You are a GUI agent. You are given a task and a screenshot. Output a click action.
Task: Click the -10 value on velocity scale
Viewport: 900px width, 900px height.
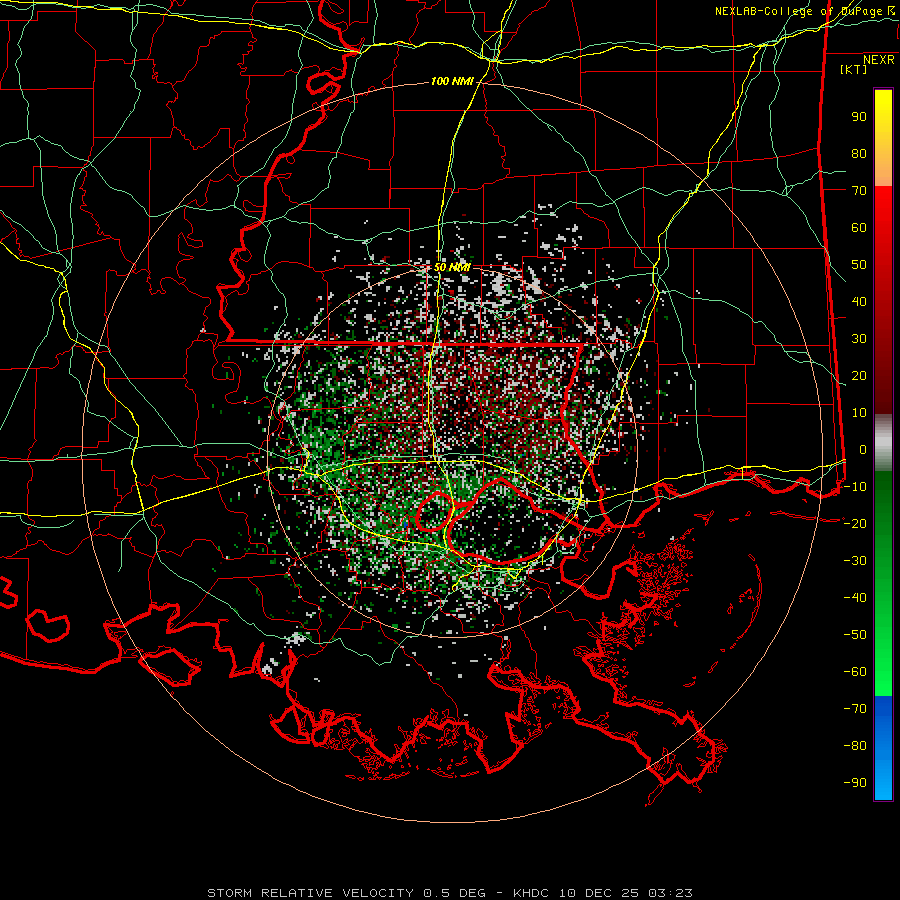tap(855, 487)
